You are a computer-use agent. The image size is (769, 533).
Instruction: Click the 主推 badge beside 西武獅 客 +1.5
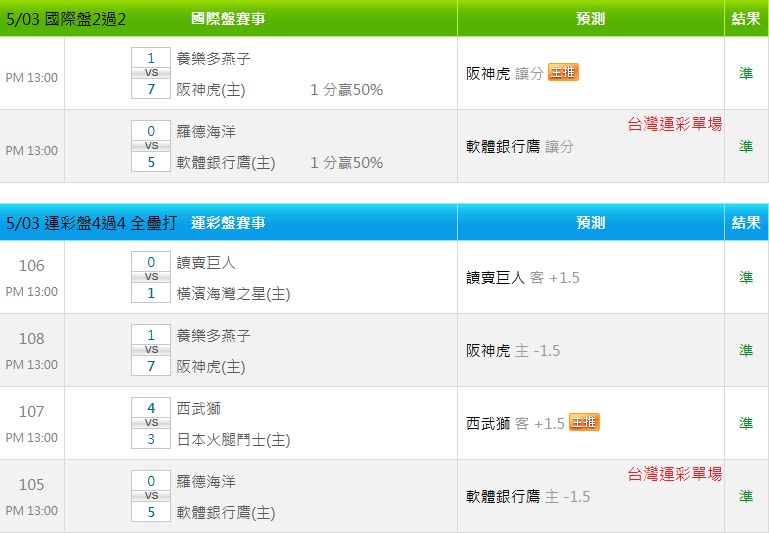point(584,422)
